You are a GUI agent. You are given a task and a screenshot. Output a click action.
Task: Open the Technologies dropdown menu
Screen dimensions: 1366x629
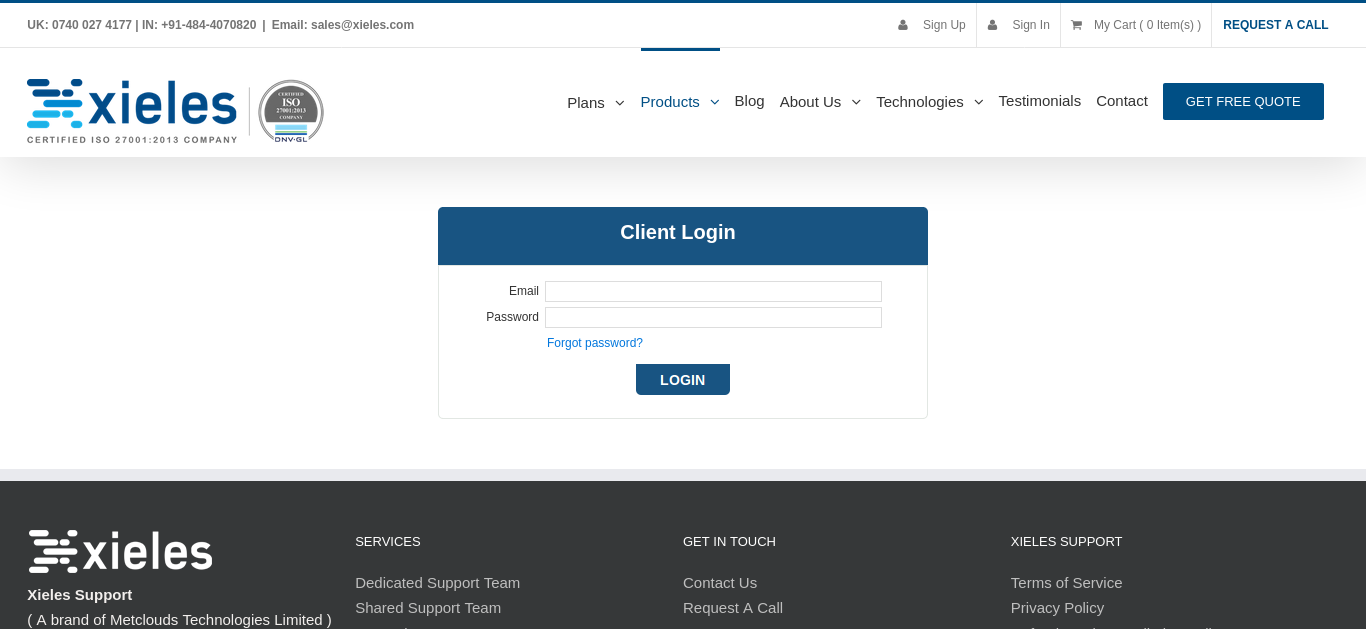click(929, 102)
